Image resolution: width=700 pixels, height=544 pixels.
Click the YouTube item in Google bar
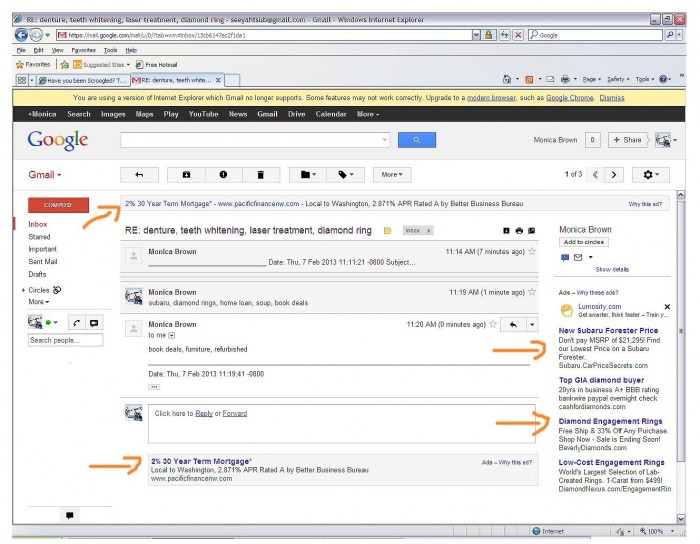(x=203, y=114)
